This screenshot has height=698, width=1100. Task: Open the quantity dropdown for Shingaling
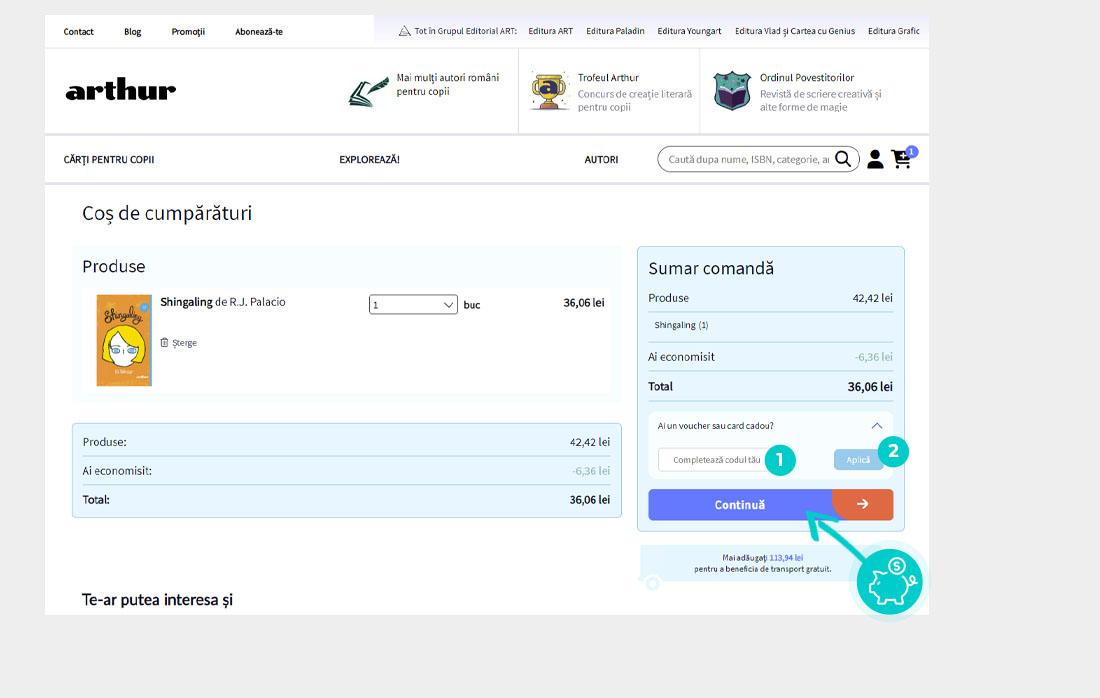[x=413, y=304]
